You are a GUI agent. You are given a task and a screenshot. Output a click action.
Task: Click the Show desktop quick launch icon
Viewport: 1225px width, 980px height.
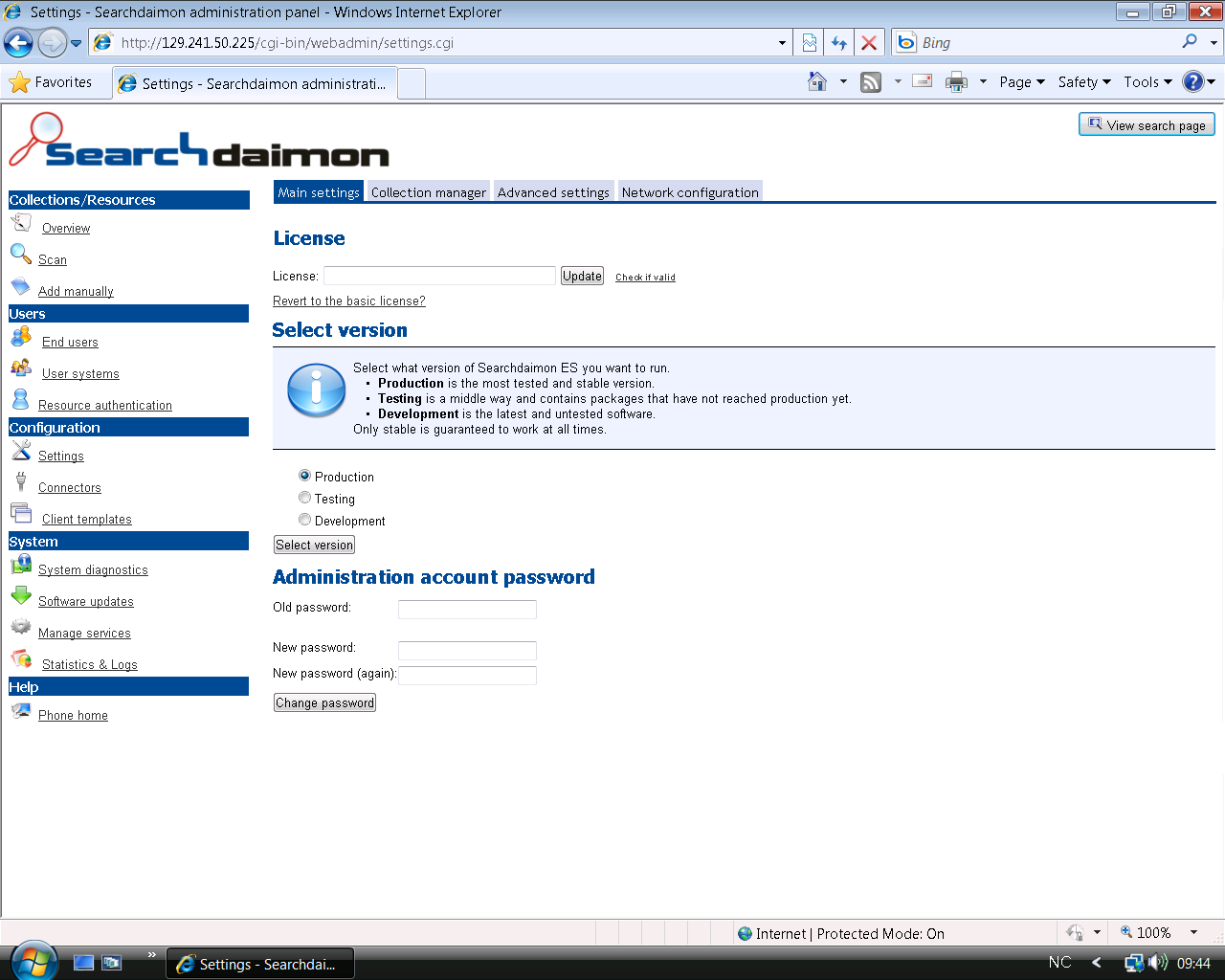click(x=84, y=963)
